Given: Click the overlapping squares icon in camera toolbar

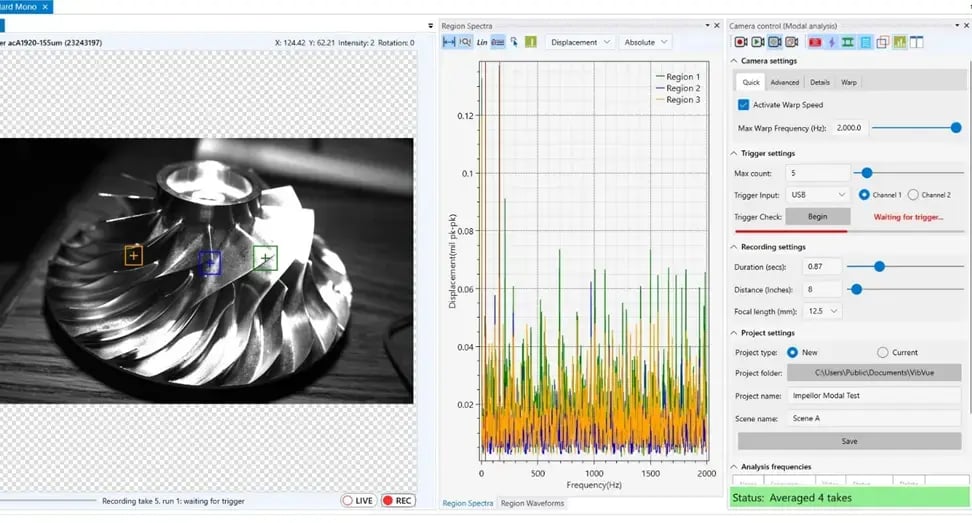Looking at the screenshot, I should click(882, 42).
